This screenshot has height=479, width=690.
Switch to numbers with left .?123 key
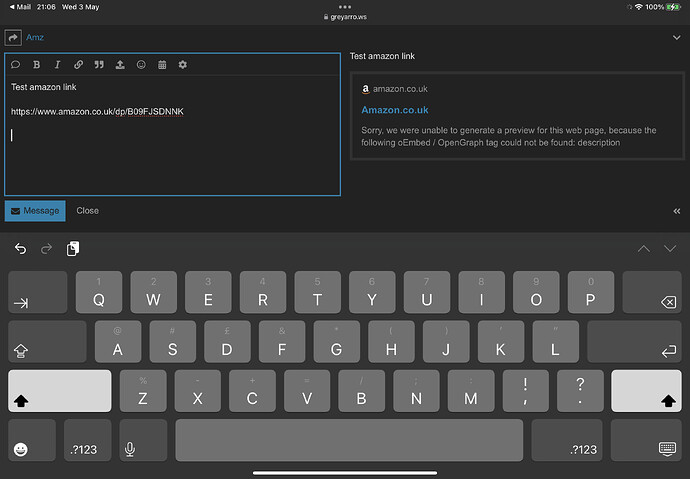88,440
